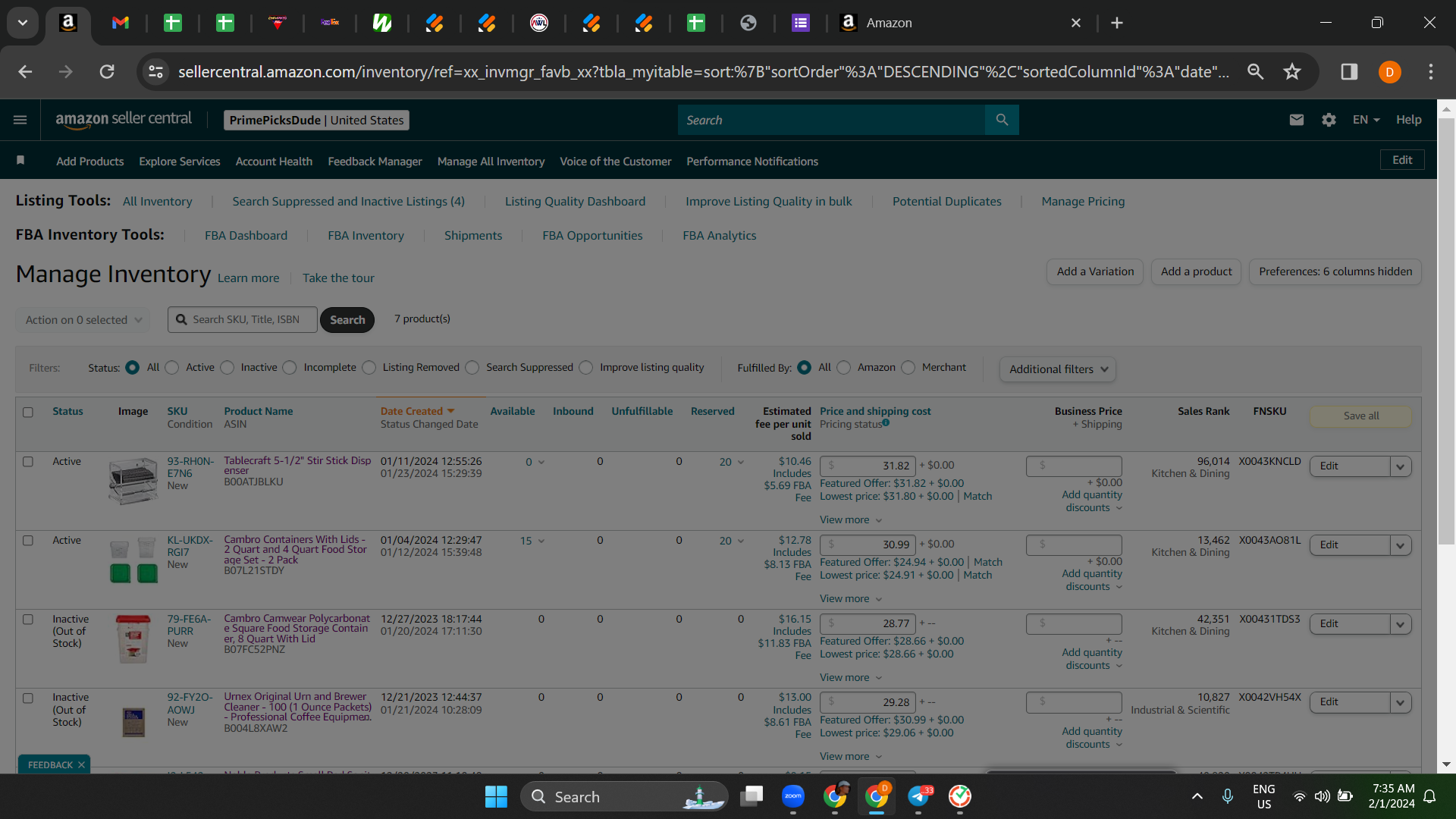This screenshot has width=1456, height=819.
Task: Open the Windows Start menu
Action: pos(496,796)
